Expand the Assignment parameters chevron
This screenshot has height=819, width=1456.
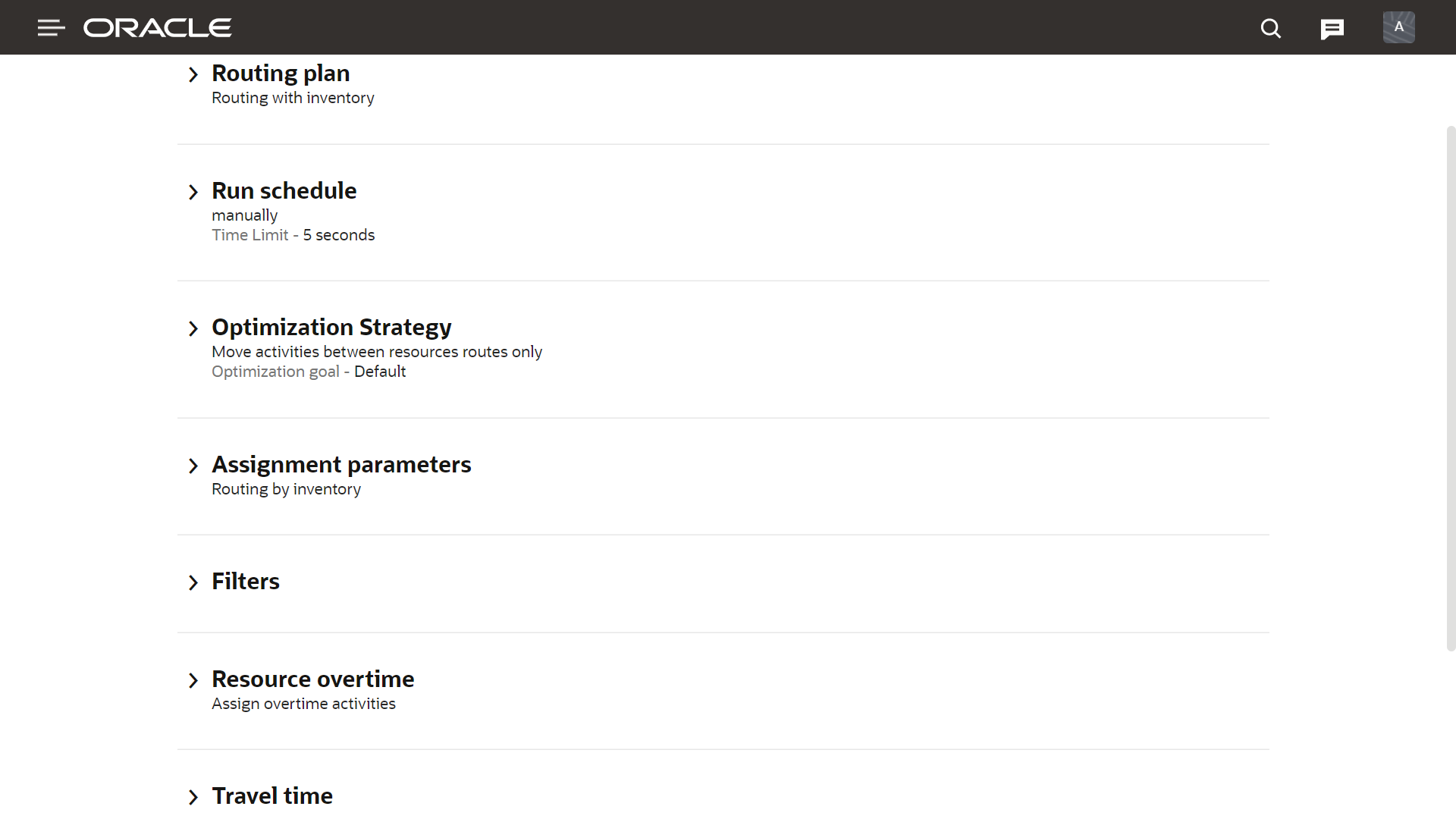click(193, 466)
